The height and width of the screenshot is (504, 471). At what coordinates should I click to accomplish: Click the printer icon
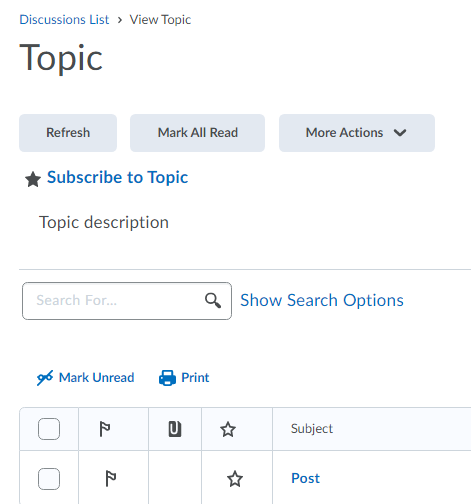(167, 378)
